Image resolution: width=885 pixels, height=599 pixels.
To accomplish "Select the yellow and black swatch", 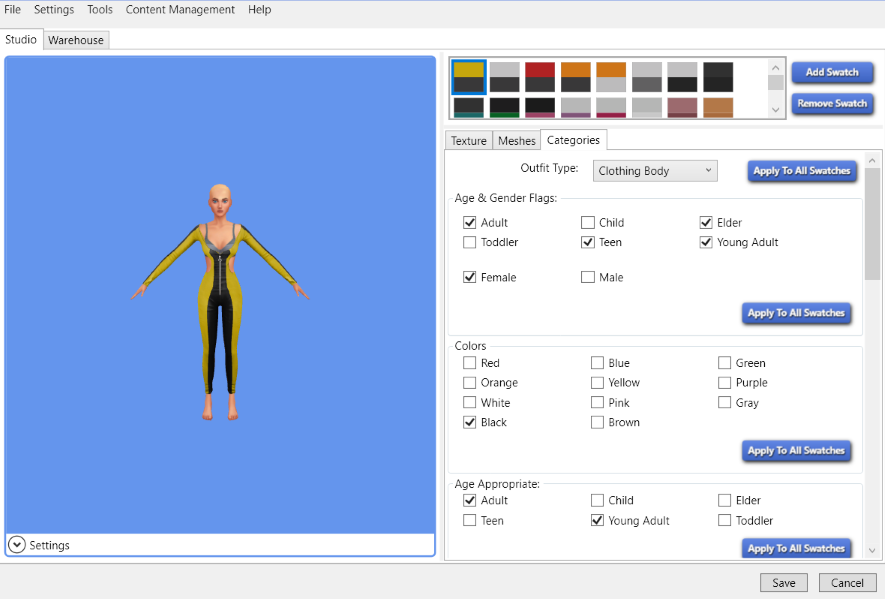I will click(x=468, y=77).
